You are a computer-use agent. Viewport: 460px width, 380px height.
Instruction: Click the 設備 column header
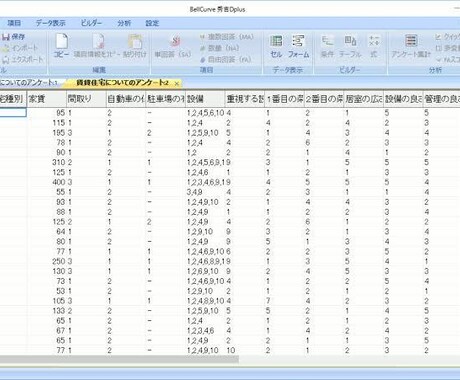pos(205,99)
